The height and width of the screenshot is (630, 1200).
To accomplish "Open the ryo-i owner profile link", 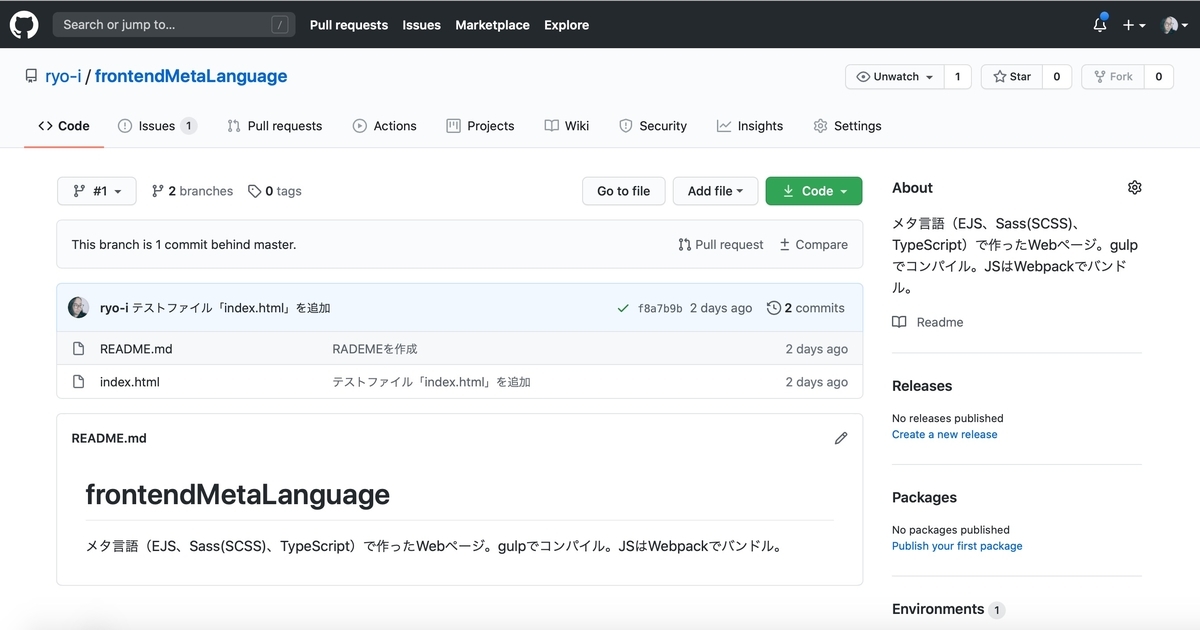I will pyautogui.click(x=63, y=76).
